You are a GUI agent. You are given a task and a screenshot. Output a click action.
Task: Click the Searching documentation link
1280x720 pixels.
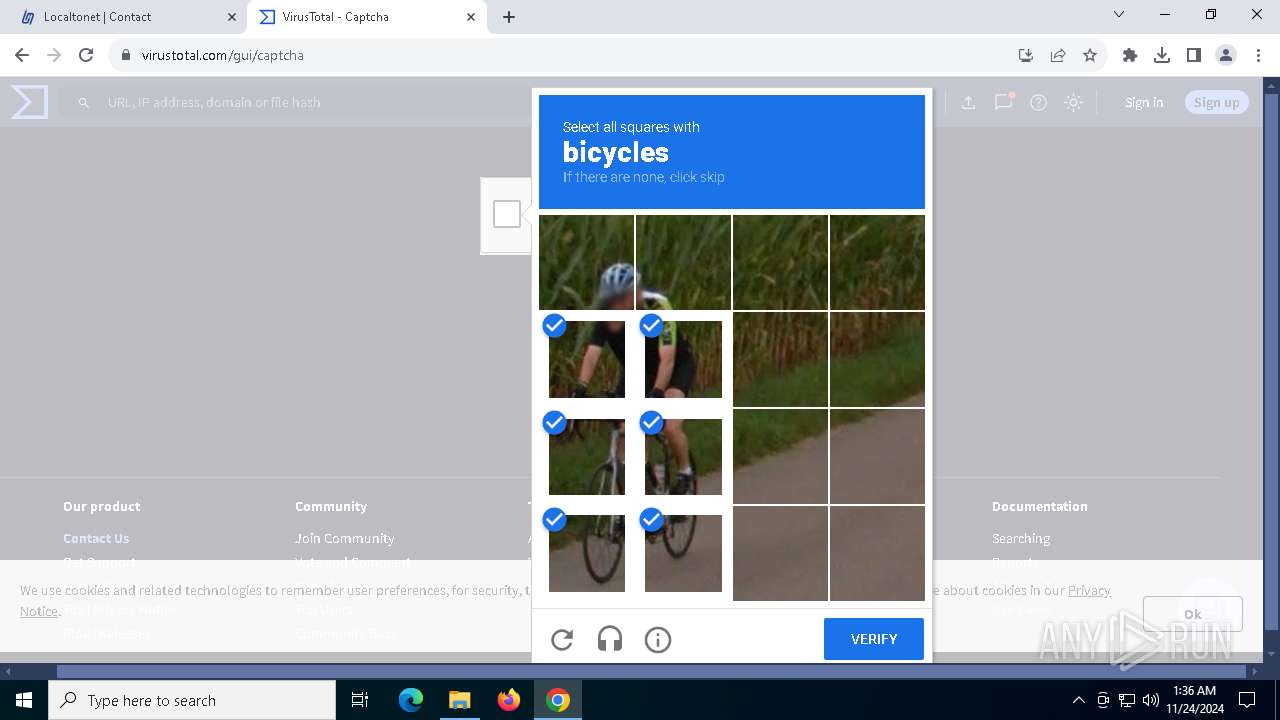(x=1021, y=538)
